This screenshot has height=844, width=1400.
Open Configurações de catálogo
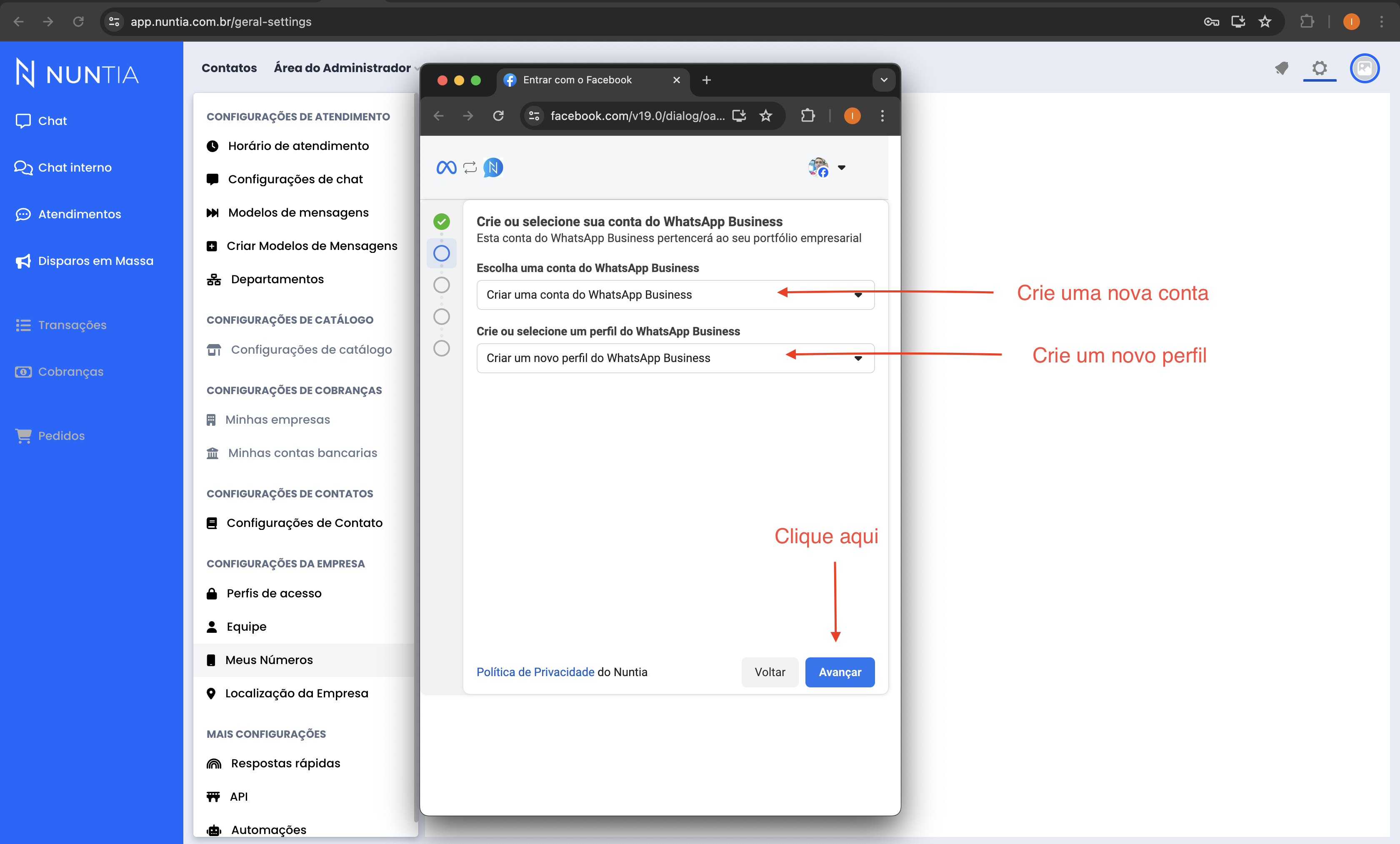(299, 349)
